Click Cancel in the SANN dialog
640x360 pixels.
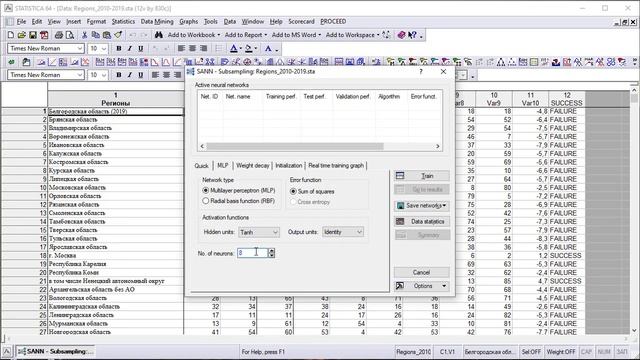tap(422, 272)
